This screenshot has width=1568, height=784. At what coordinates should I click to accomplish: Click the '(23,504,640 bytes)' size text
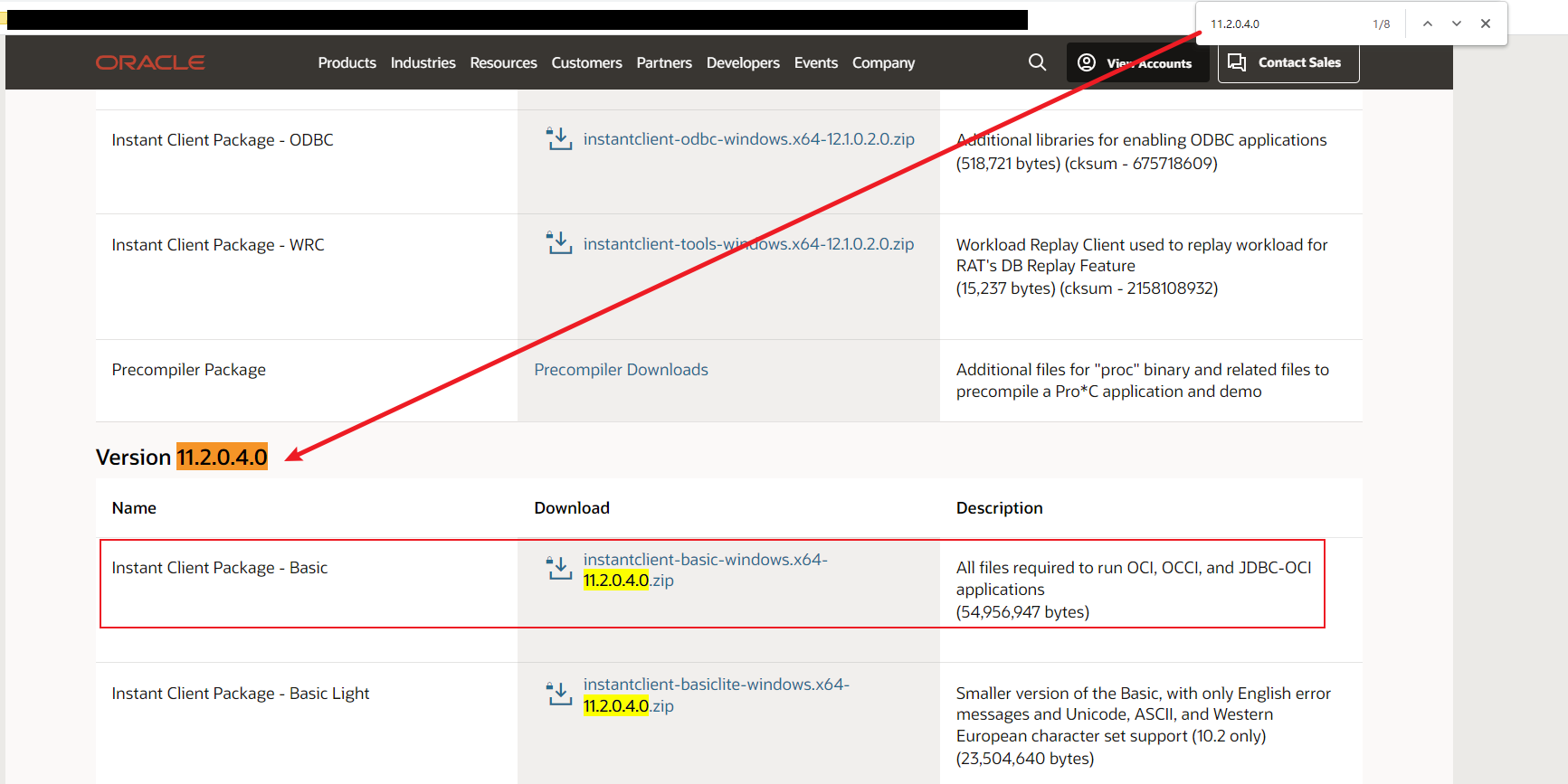[x=1025, y=759]
